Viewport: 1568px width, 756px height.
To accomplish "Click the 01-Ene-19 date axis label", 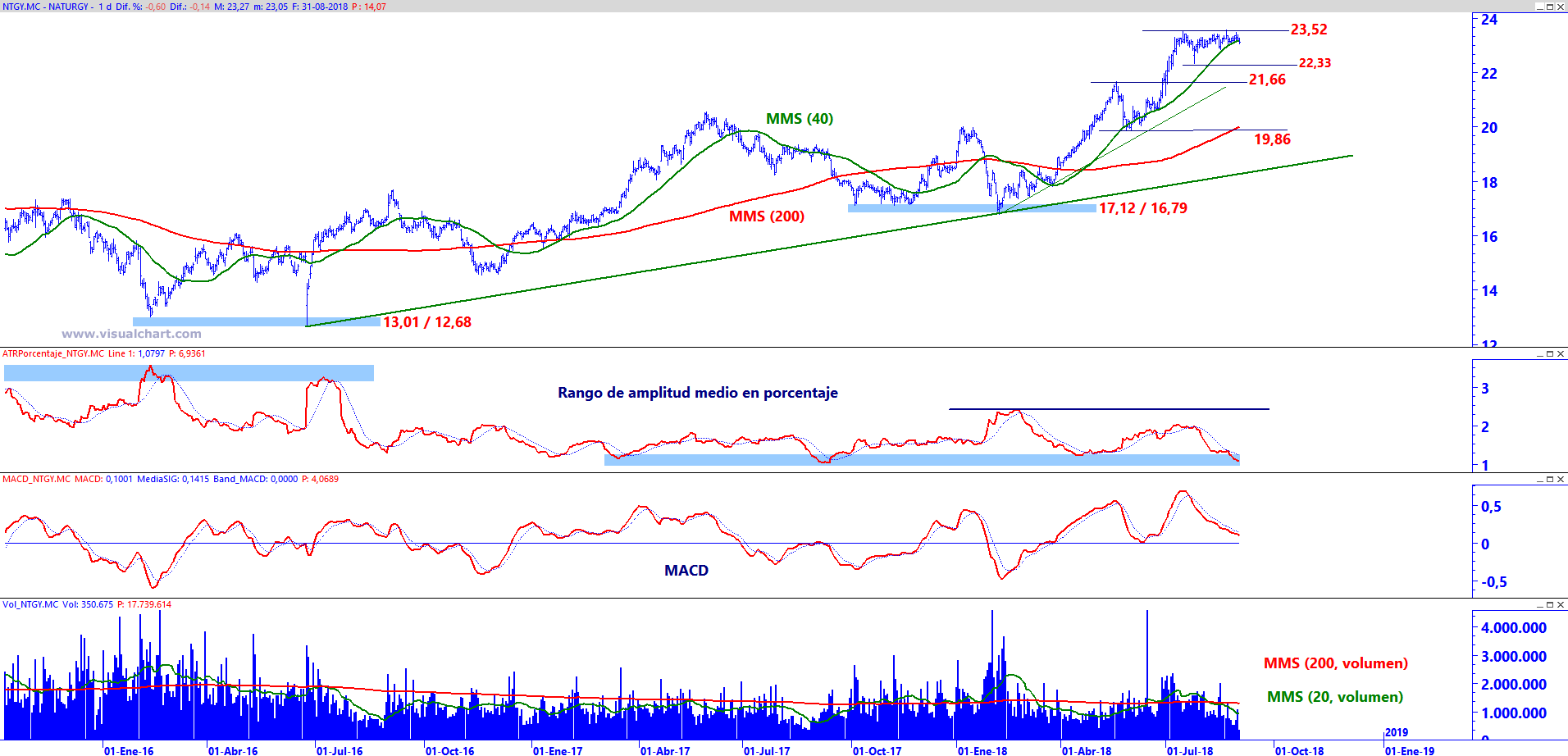I will point(1411,750).
